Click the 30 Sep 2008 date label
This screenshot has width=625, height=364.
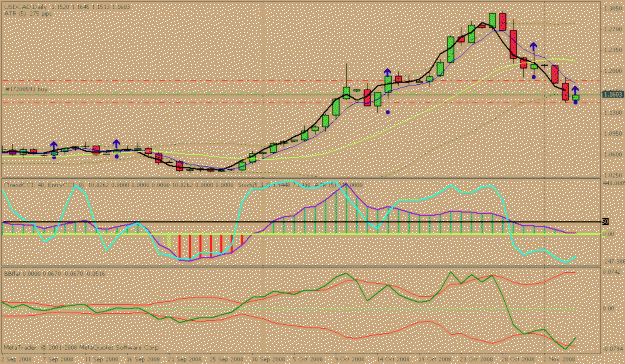pyautogui.click(x=270, y=359)
